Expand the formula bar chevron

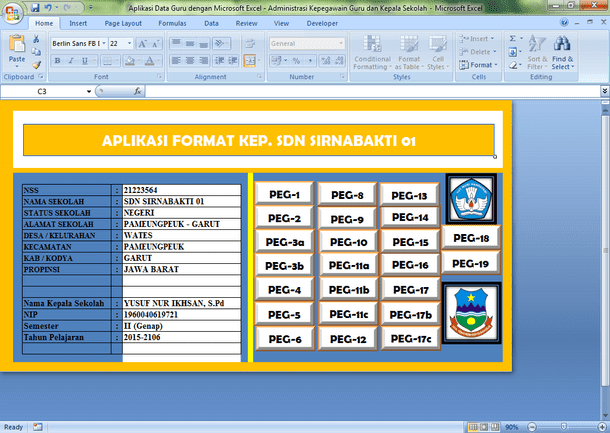pyautogui.click(x=605, y=91)
